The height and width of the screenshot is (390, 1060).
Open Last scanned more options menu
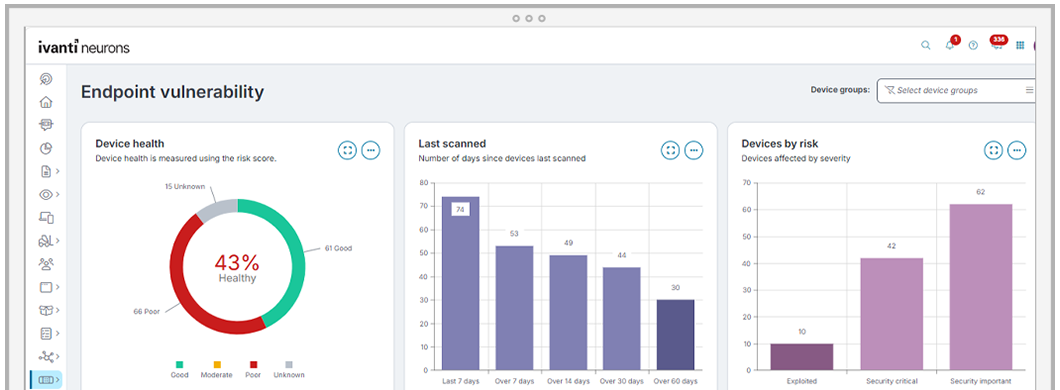point(694,150)
